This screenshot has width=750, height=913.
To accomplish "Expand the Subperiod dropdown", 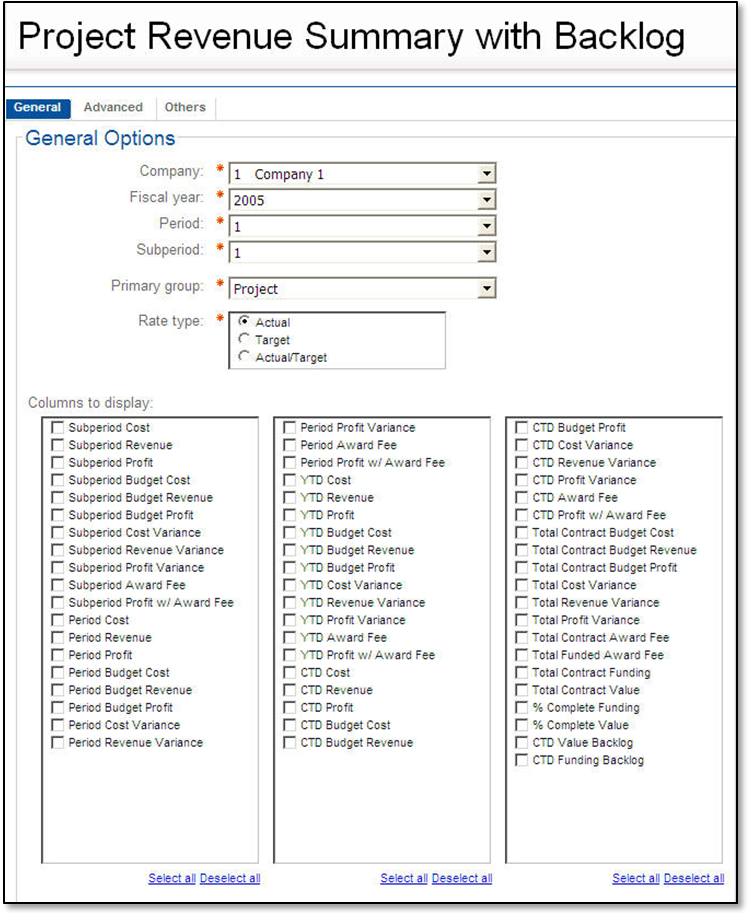I will tap(486, 252).
